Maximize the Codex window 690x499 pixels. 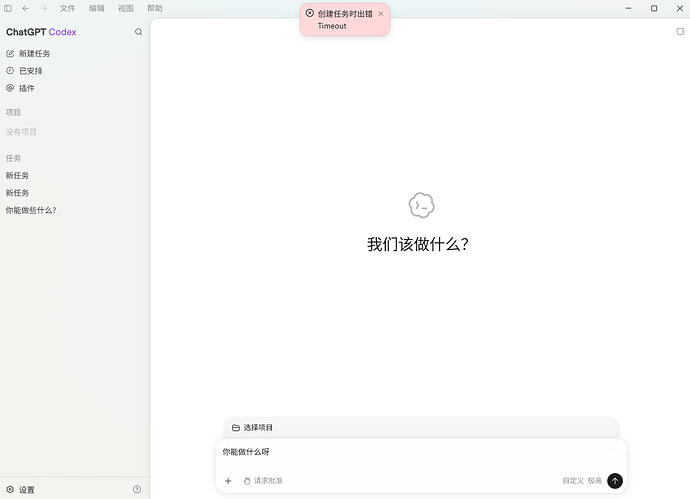(654, 8)
